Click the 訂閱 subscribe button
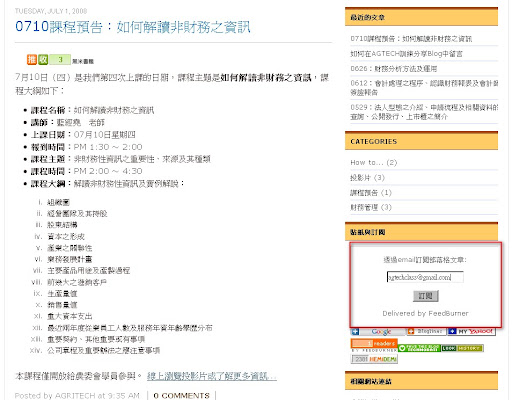This screenshot has height=400, width=512. (425, 296)
